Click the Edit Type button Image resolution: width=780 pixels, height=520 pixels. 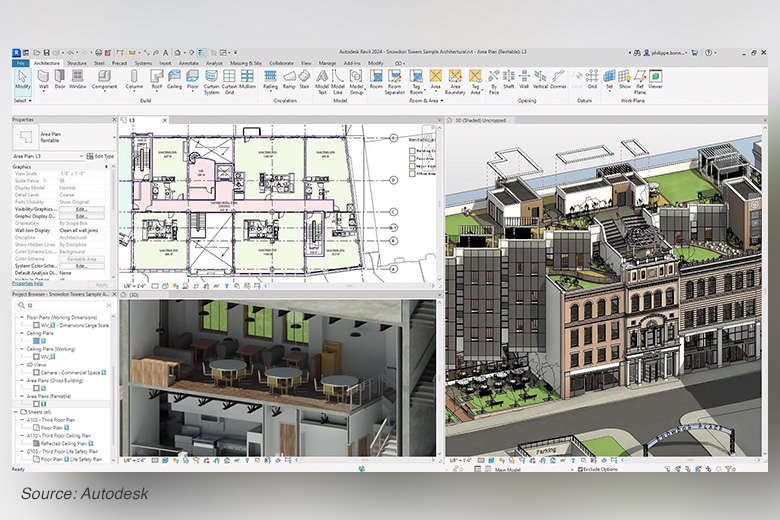point(100,156)
